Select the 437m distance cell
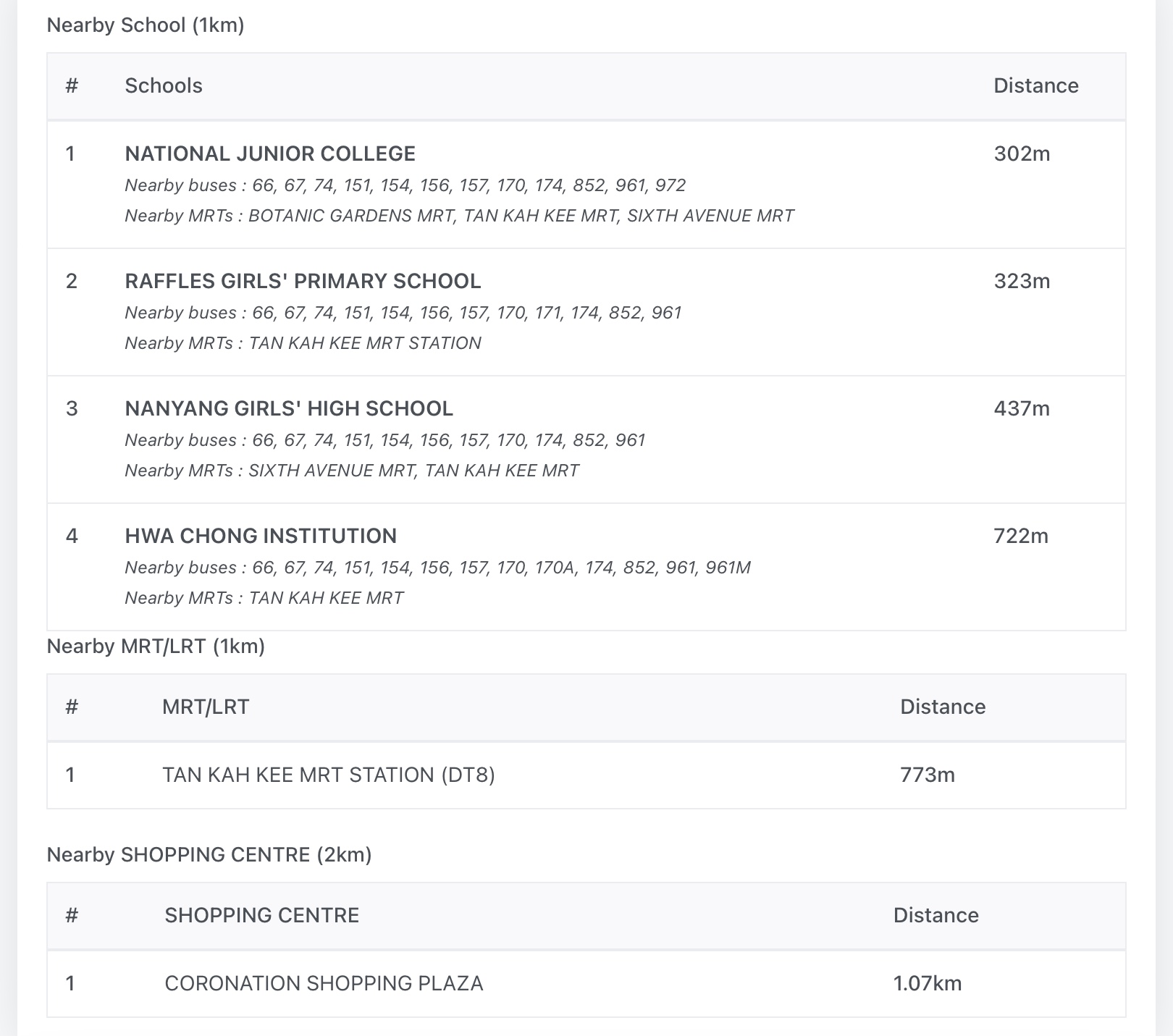This screenshot has width=1173, height=1036. coord(1022,408)
